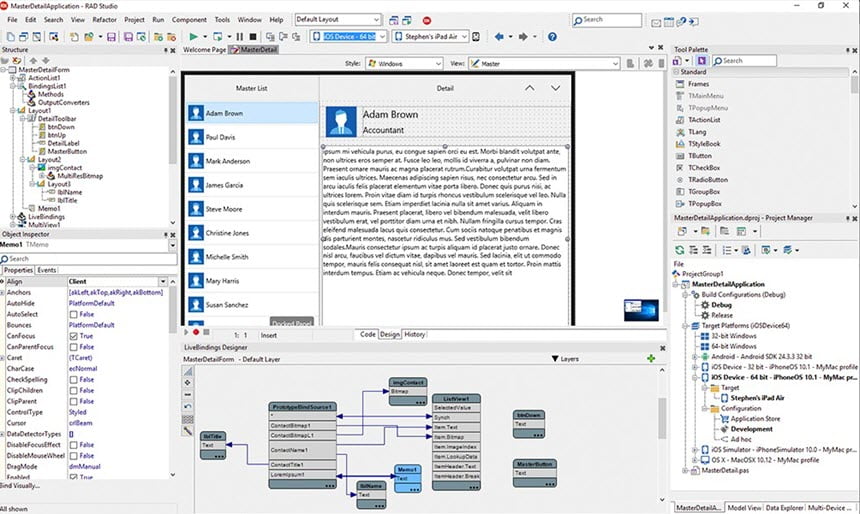The image size is (860, 514).
Task: Switch to the History tab
Action: [414, 334]
